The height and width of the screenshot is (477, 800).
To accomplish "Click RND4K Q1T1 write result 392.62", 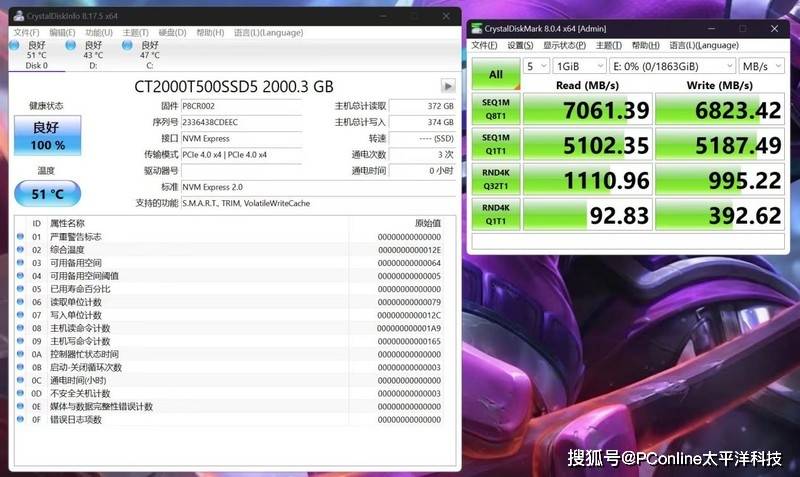I will click(x=720, y=214).
